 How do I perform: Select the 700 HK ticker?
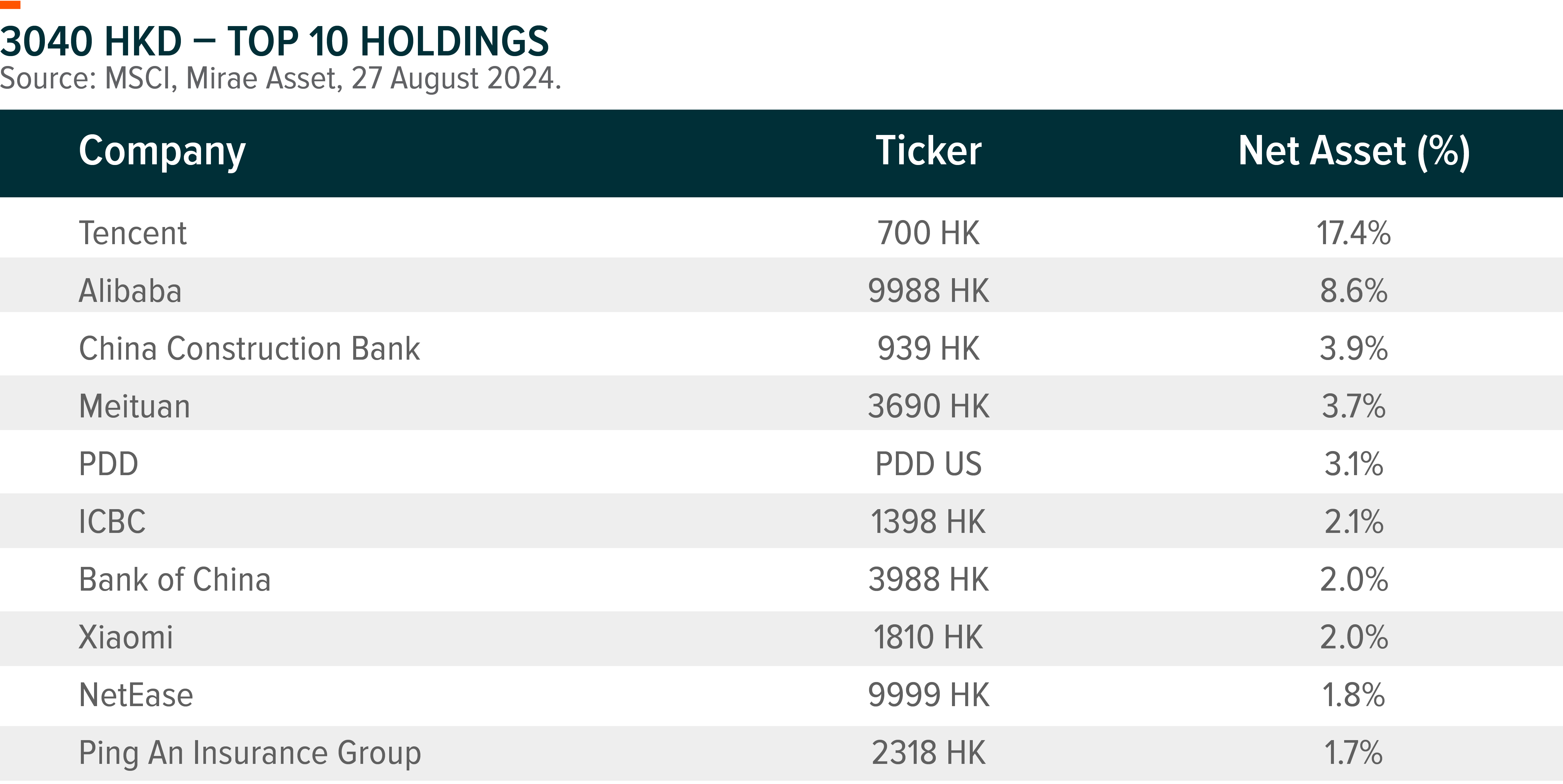(x=928, y=233)
